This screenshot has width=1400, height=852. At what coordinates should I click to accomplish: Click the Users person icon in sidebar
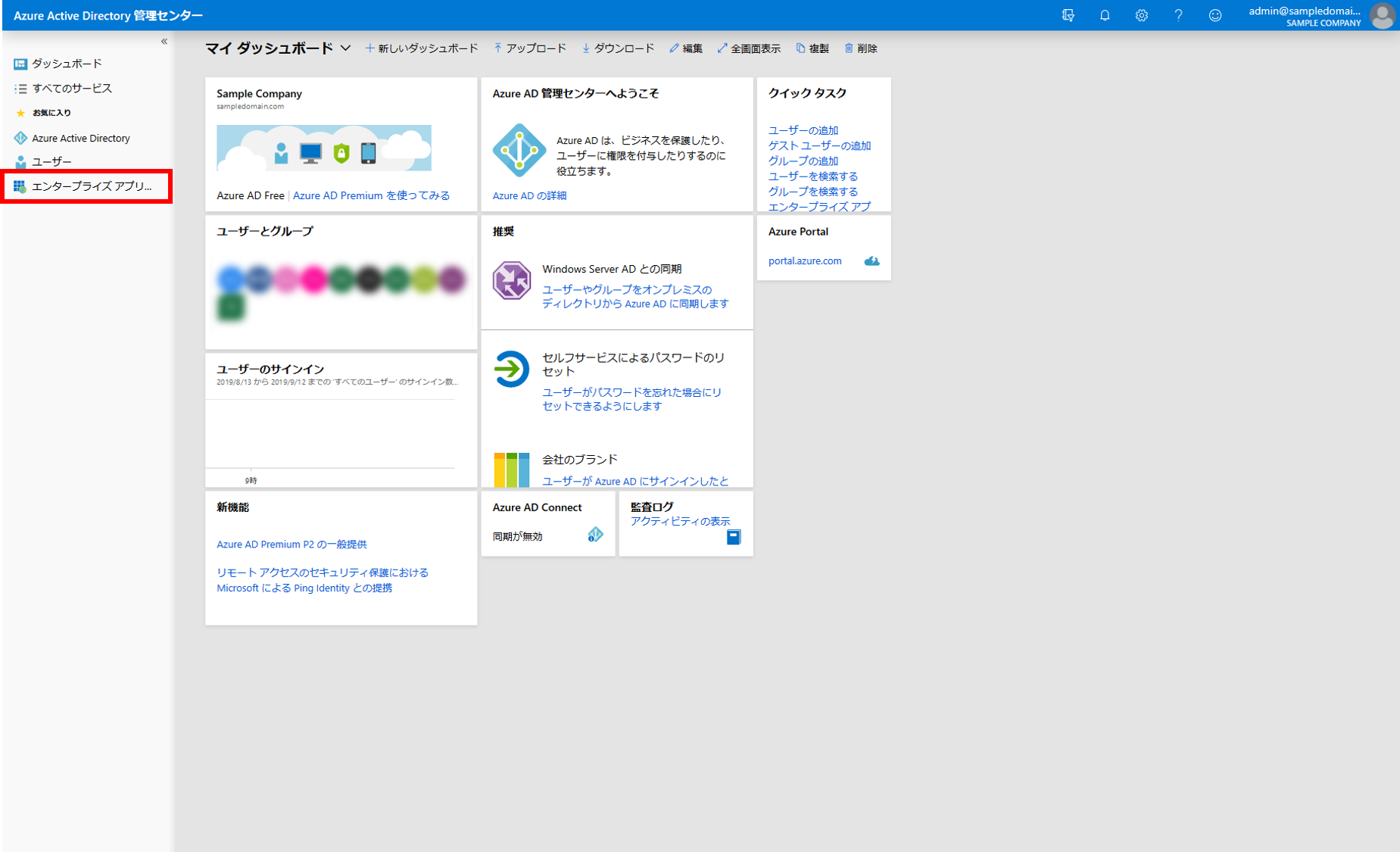[20, 162]
